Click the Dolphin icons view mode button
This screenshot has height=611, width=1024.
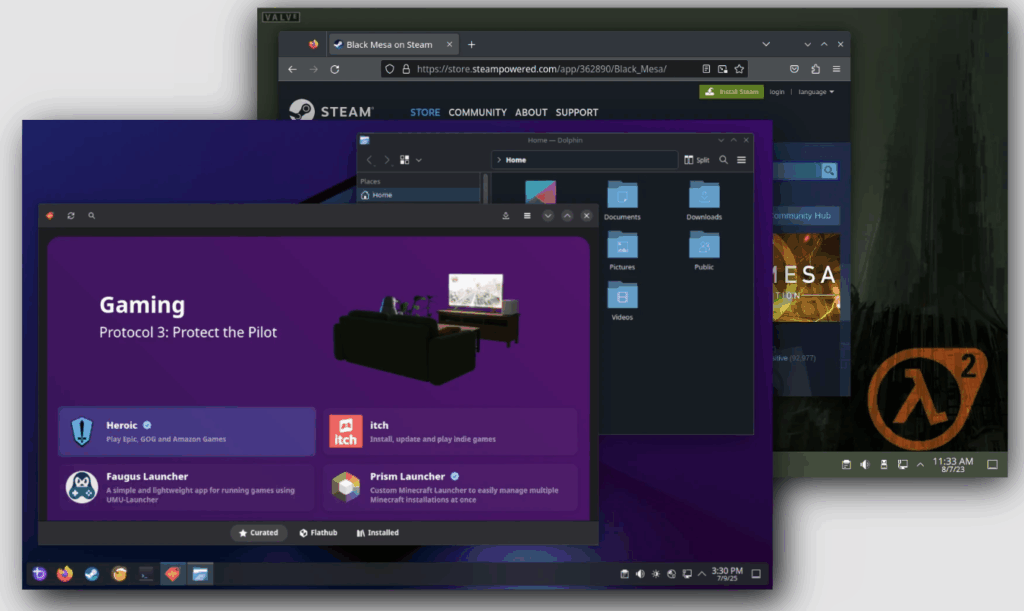[x=404, y=160]
